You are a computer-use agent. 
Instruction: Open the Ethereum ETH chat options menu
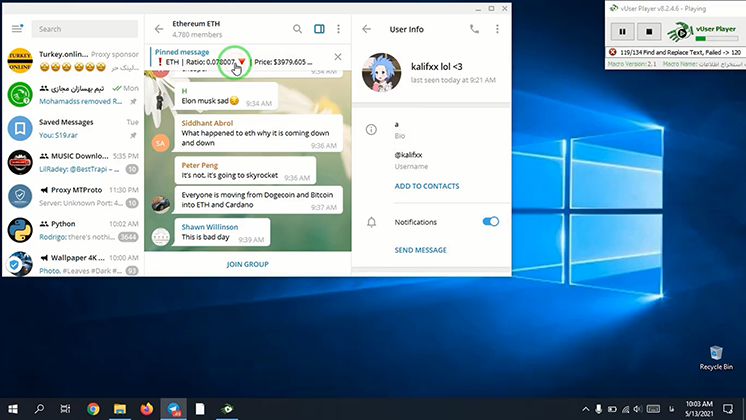(339, 29)
